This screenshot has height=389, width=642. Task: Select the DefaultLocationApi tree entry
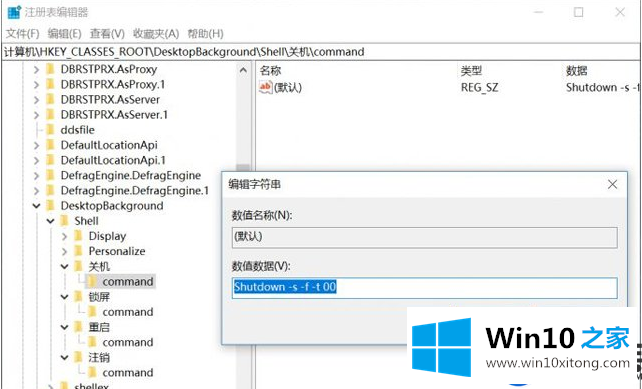[109, 145]
